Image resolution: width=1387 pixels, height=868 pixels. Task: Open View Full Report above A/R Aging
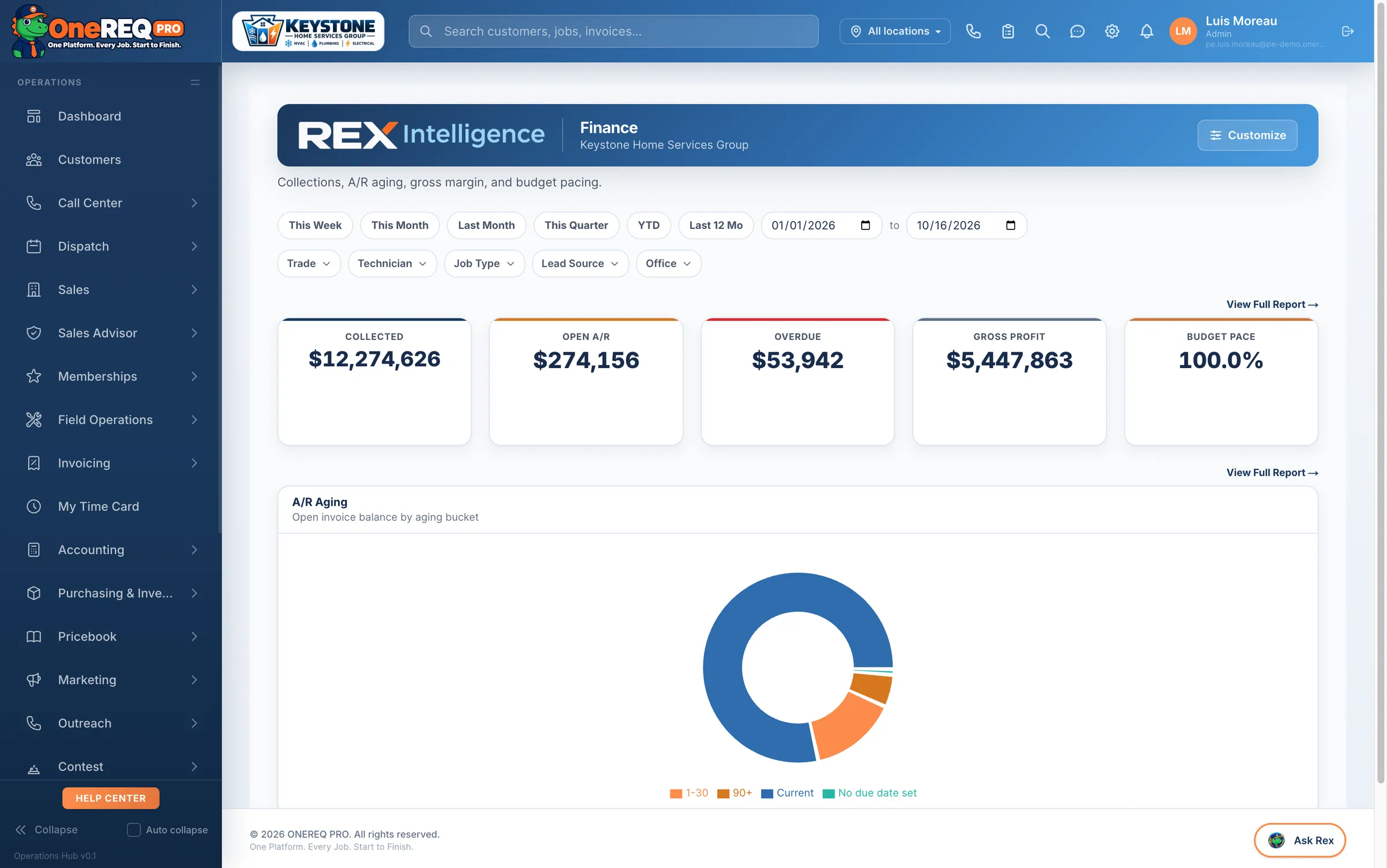(x=1272, y=473)
